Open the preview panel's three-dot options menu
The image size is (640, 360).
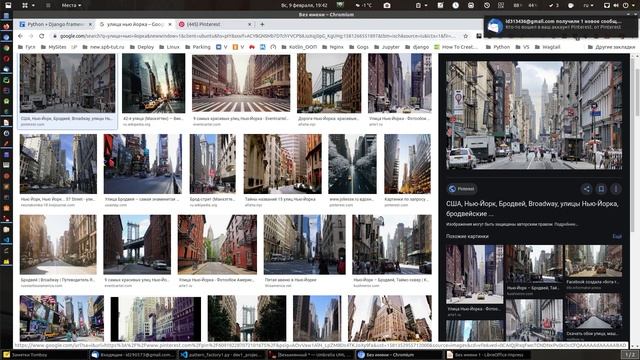(616, 189)
